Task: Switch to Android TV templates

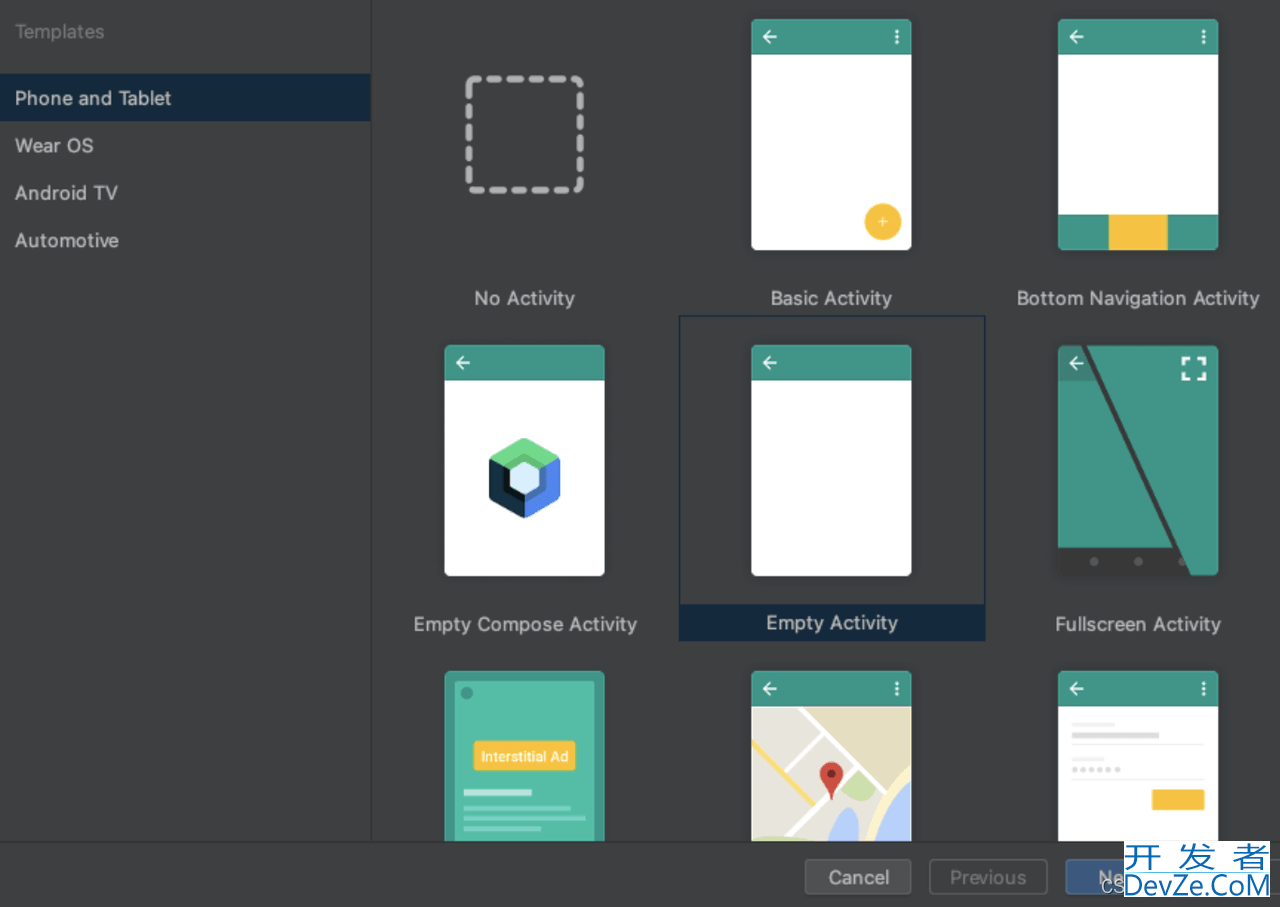Action: click(x=185, y=193)
